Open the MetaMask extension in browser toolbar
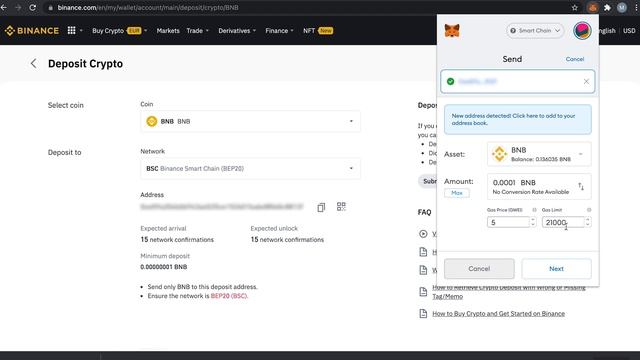The image size is (640, 360). [593, 8]
